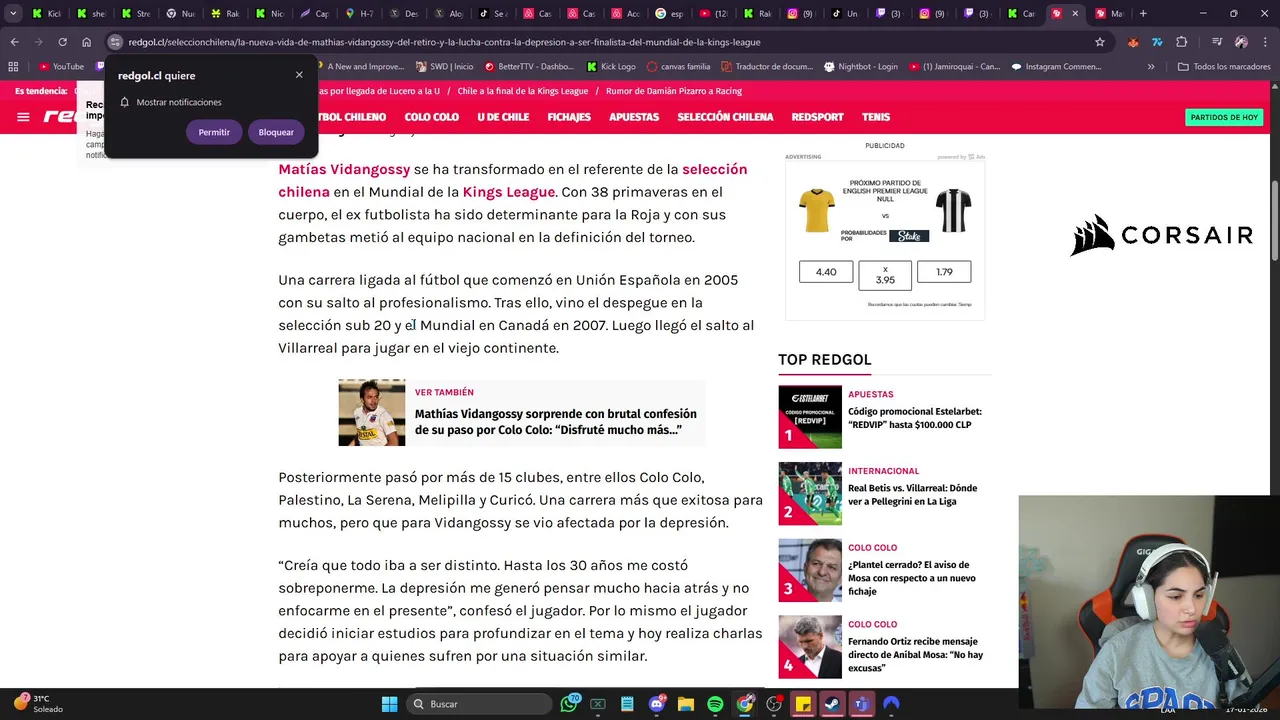The image size is (1280, 720).
Task: Click the URL address bar
Action: tap(600, 42)
